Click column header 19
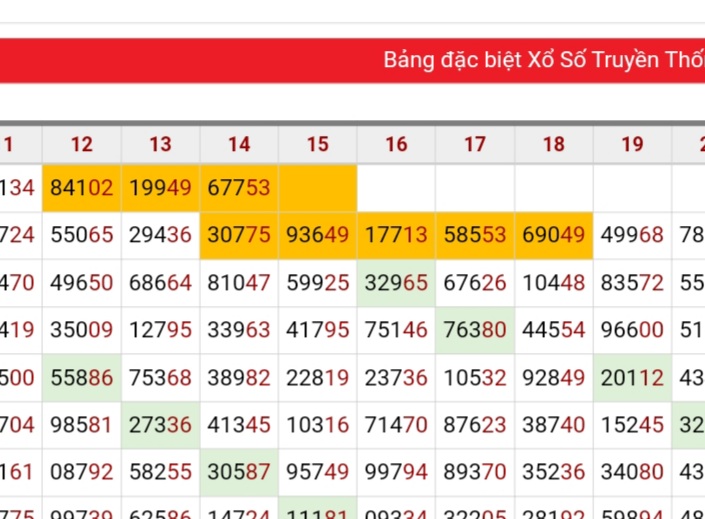Image resolution: width=705 pixels, height=519 pixels. [x=632, y=145]
